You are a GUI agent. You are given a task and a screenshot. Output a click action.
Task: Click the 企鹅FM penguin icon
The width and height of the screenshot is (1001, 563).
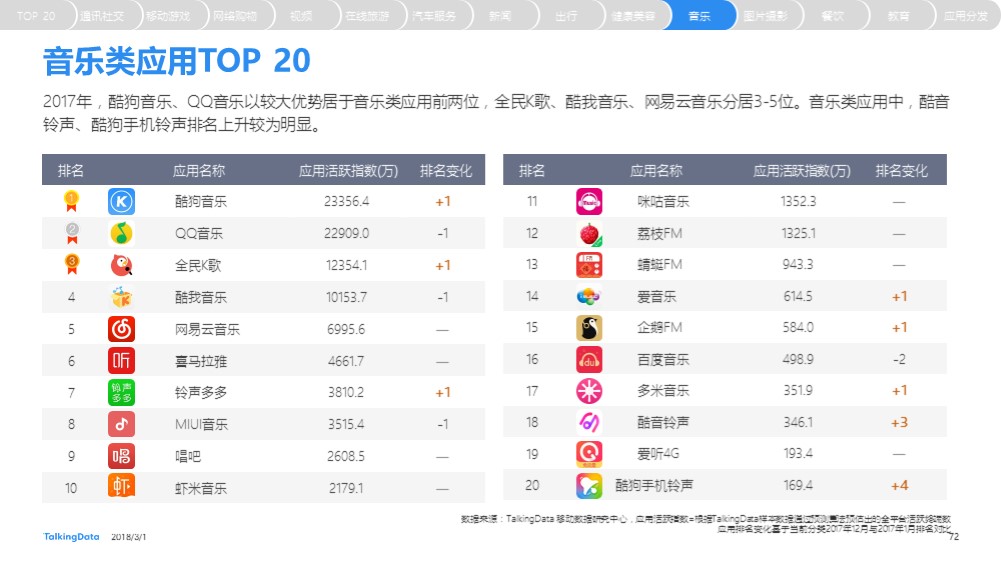coord(589,328)
